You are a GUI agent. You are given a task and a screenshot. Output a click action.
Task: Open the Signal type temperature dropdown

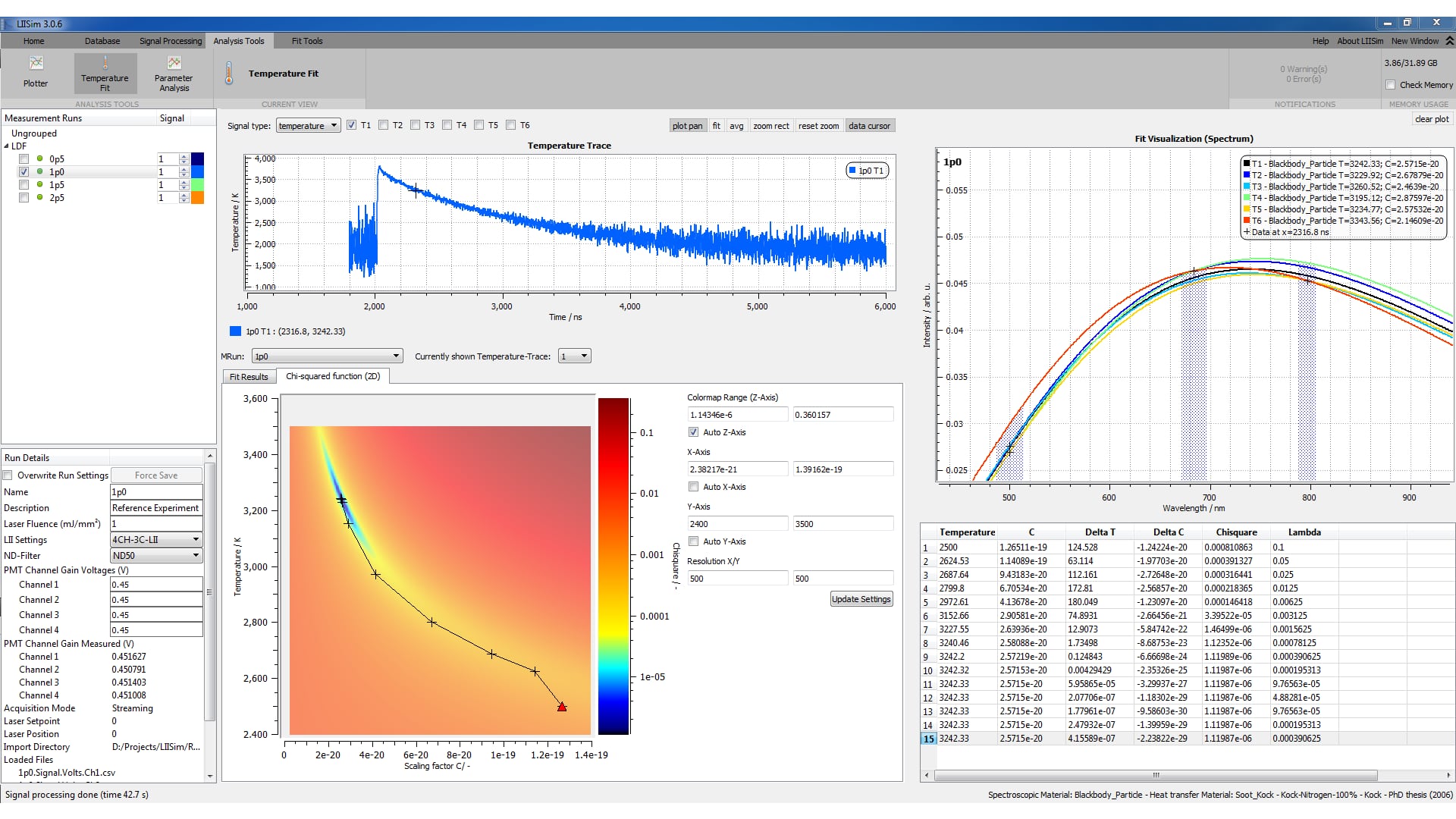point(308,126)
